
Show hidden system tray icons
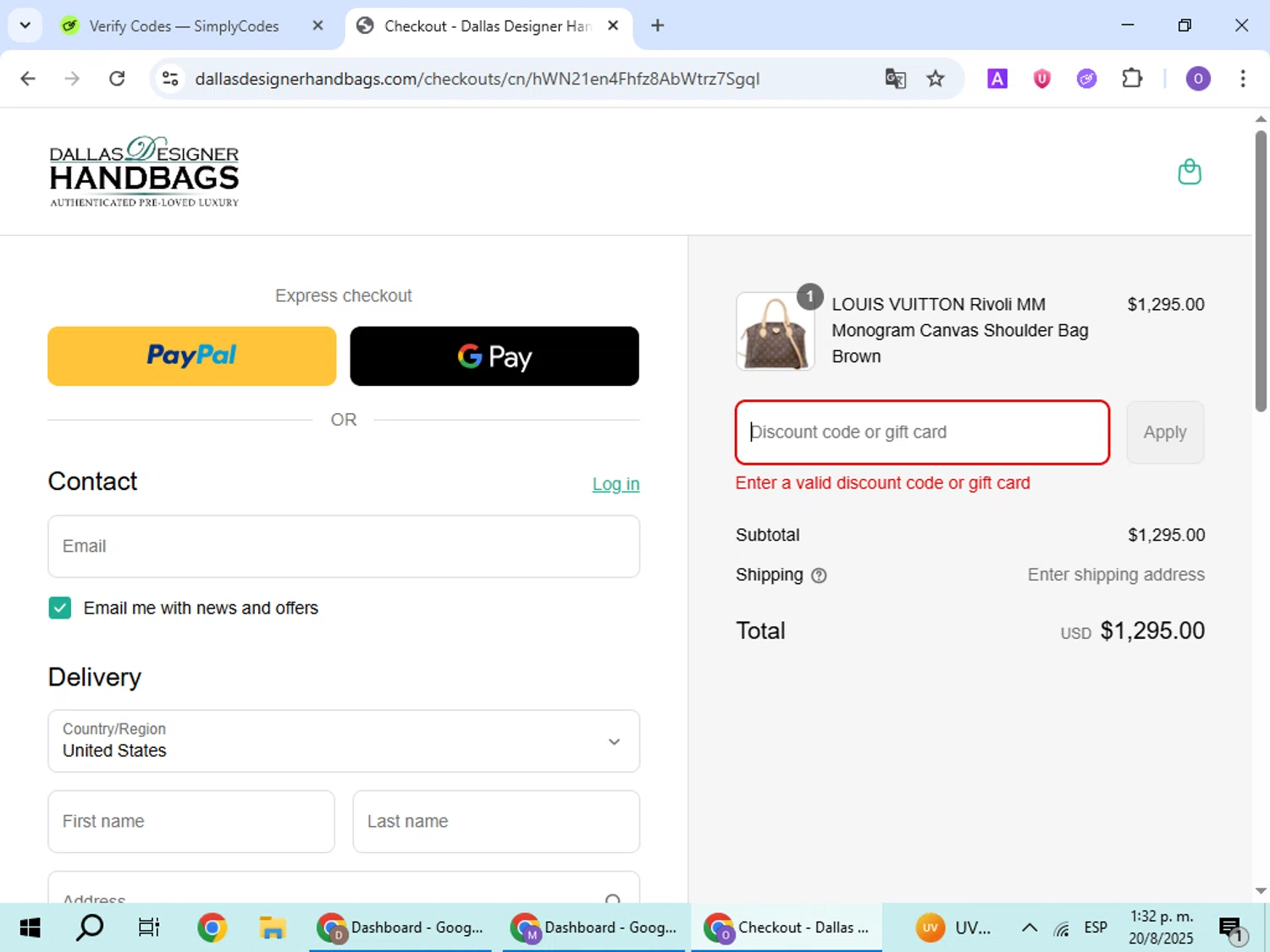coord(1029,927)
